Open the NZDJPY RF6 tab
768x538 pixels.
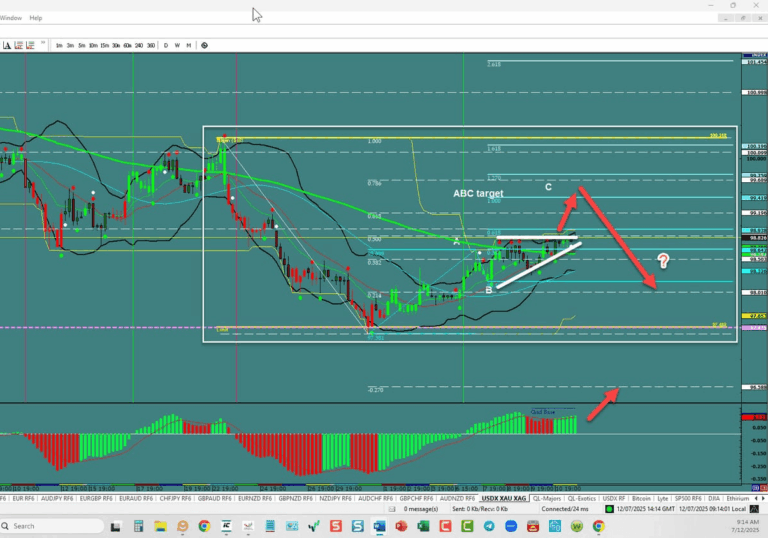point(336,498)
